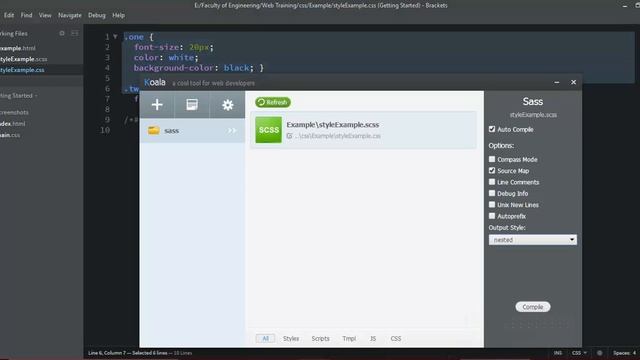Click the add project plus icon in Koala
Image resolution: width=640 pixels, height=360 pixels.
[x=157, y=105]
